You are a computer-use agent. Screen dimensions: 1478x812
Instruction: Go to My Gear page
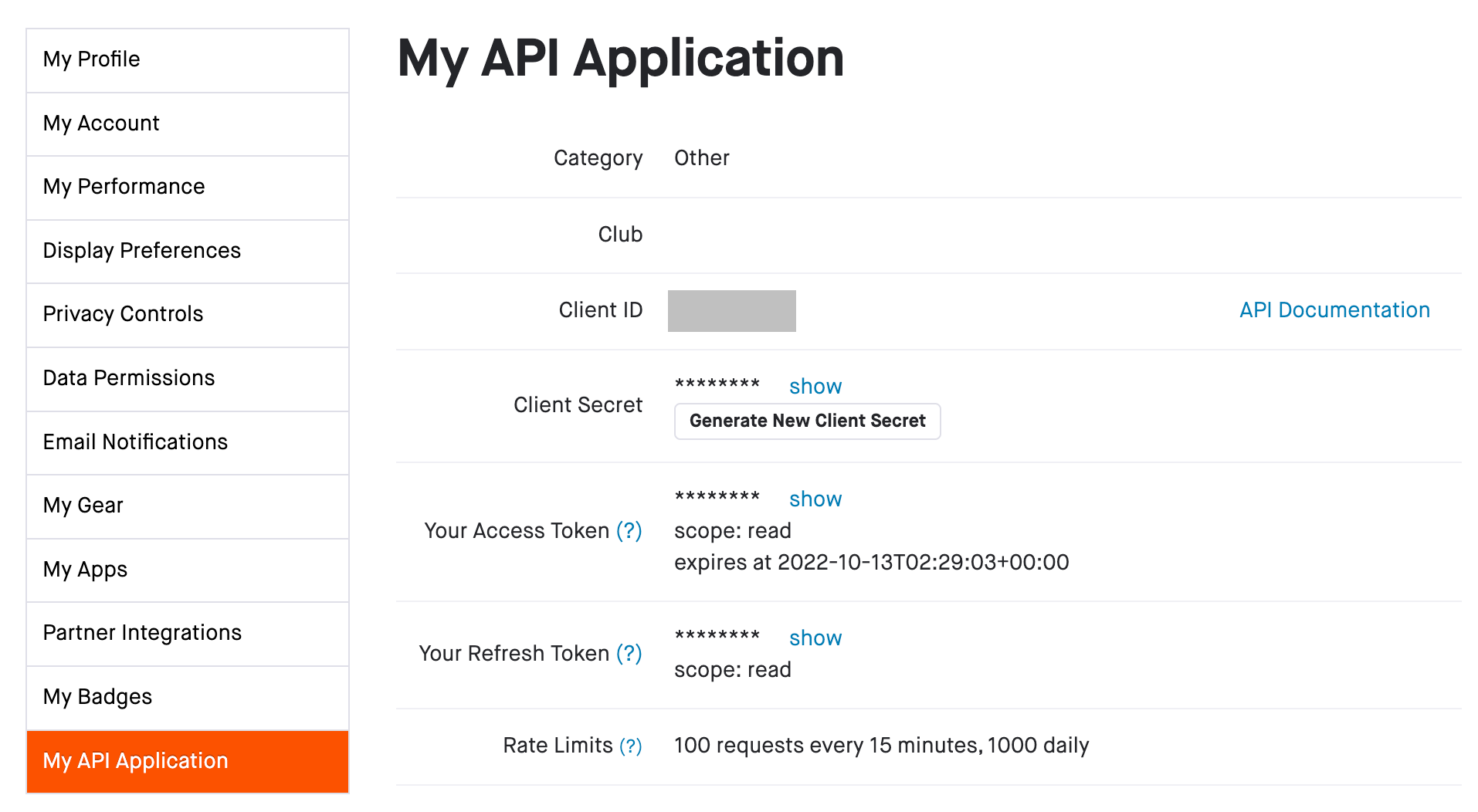tap(188, 506)
